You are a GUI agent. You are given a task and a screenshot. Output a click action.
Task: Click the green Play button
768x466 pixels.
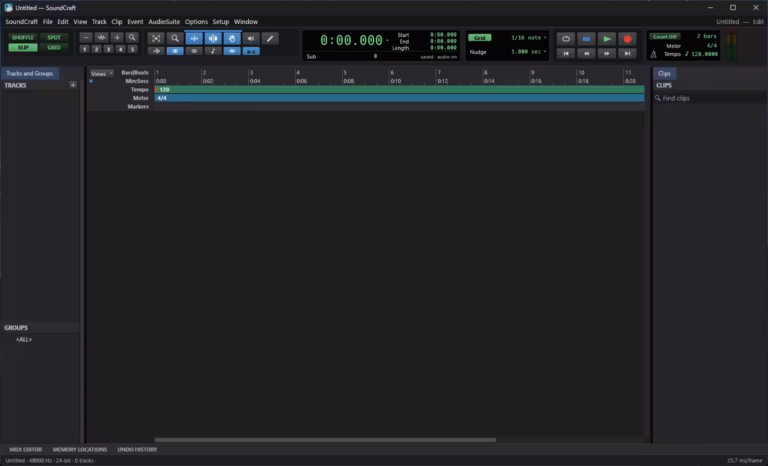tap(607, 39)
